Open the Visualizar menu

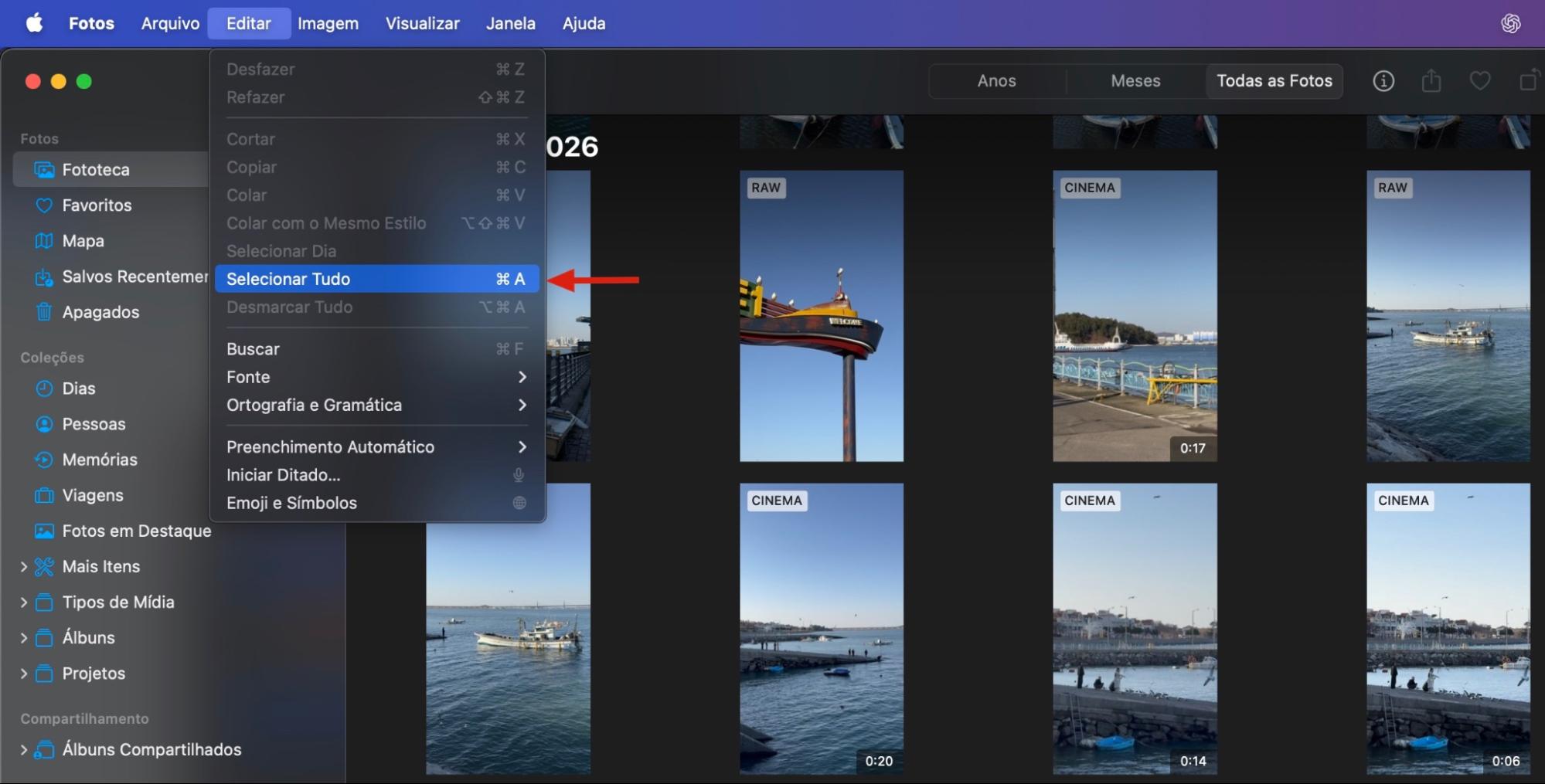[x=422, y=23]
